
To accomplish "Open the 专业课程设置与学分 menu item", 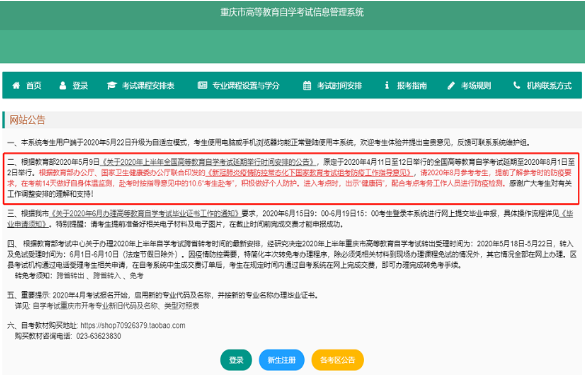I will click(x=238, y=85).
